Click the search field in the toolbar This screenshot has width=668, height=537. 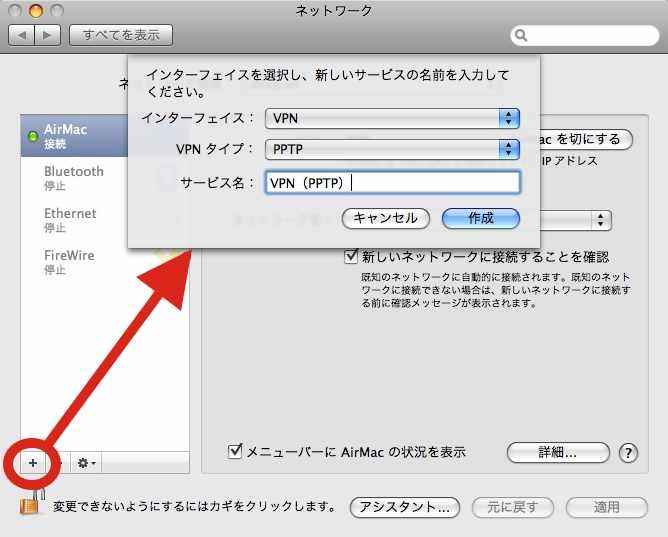click(585, 35)
